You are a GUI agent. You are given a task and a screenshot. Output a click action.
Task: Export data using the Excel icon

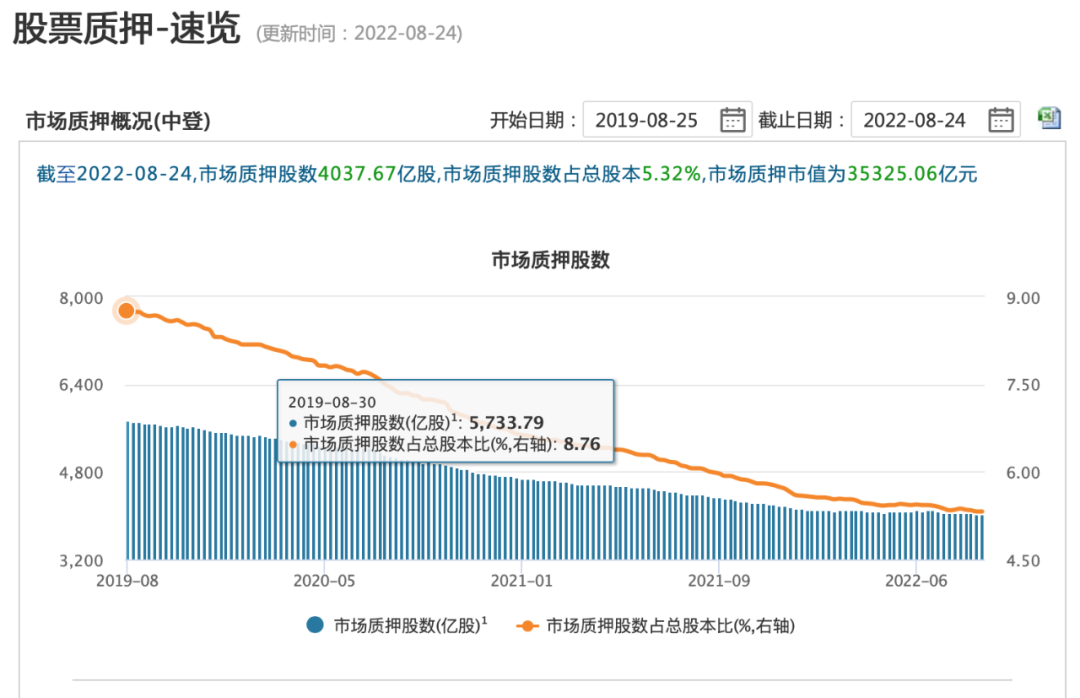click(1049, 118)
